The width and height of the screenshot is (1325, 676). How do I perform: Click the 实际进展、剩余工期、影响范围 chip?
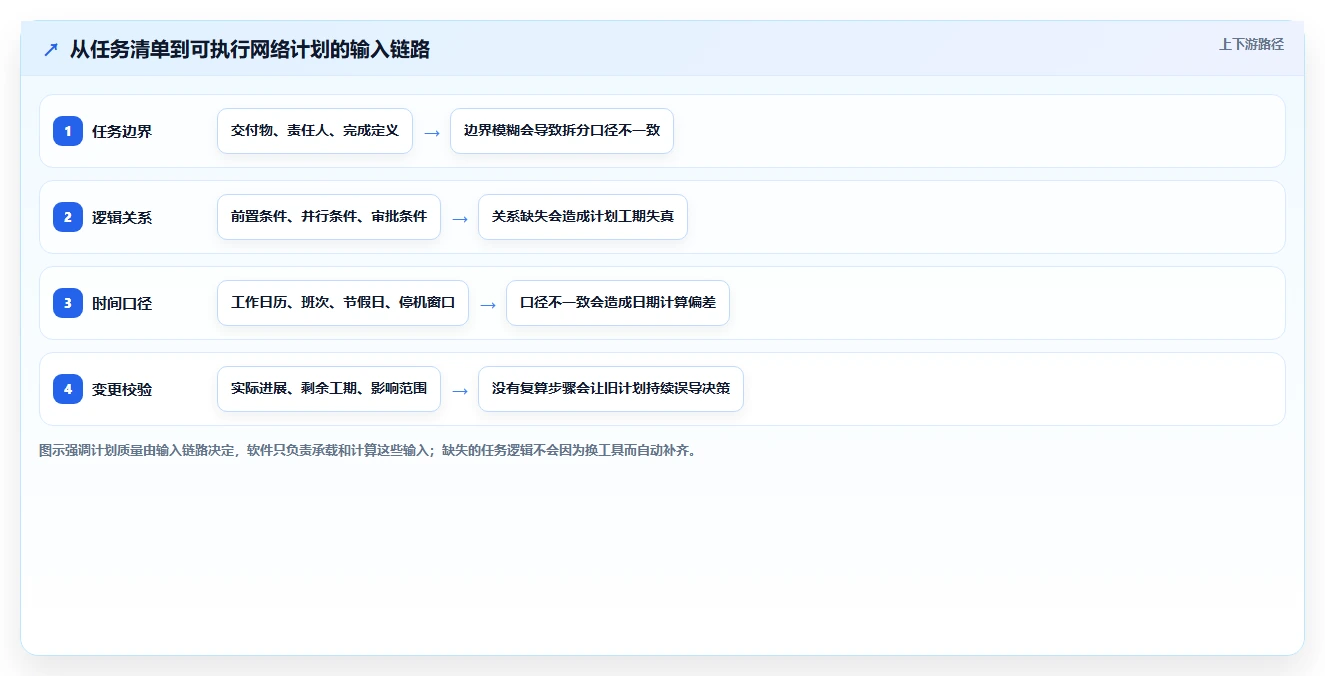pyautogui.click(x=329, y=389)
